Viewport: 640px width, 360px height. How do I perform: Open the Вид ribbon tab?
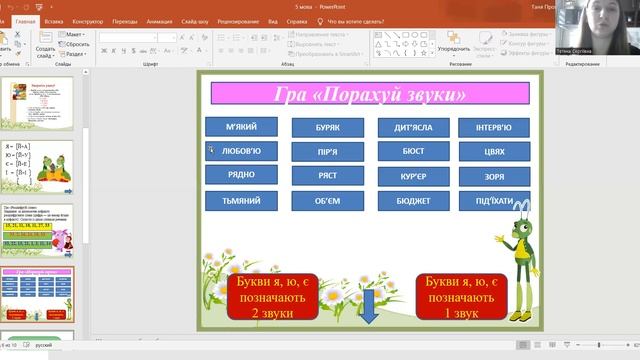coord(273,22)
